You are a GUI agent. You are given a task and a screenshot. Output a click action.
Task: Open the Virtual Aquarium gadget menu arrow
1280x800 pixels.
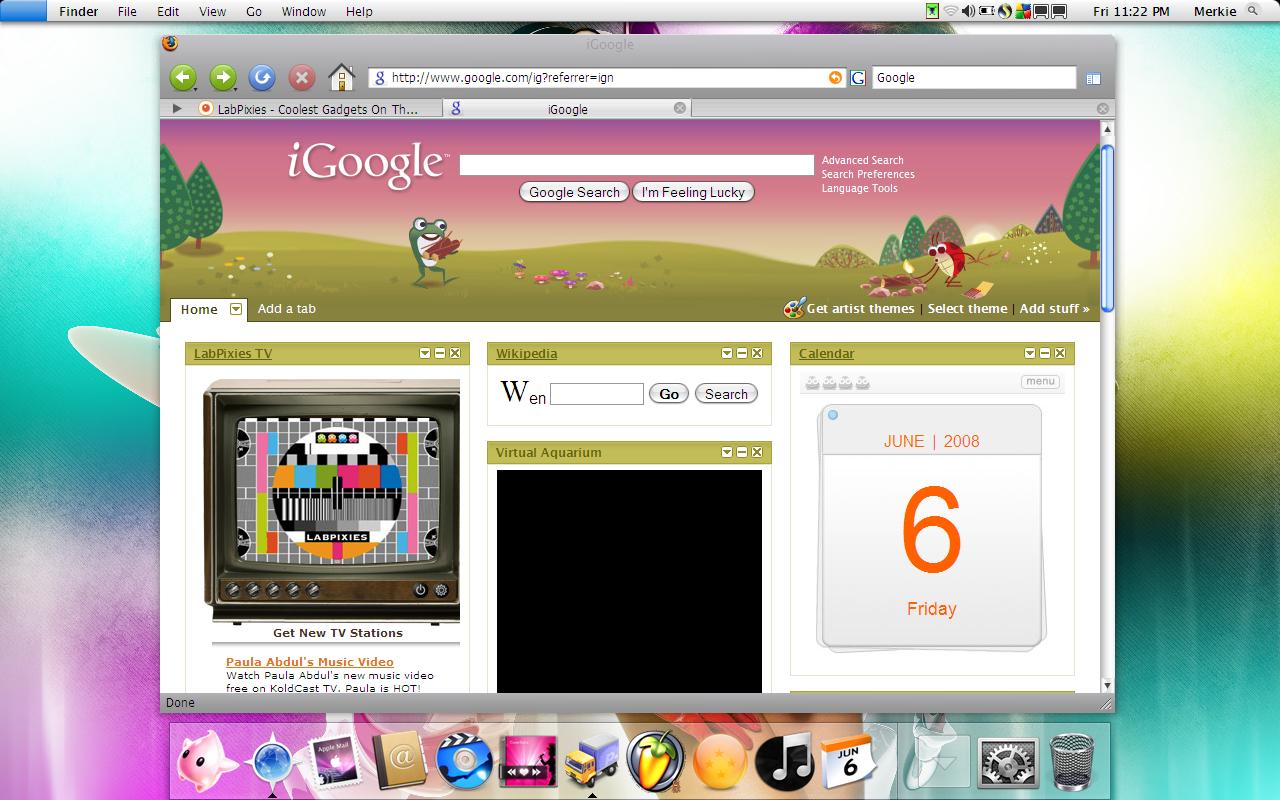click(x=727, y=452)
